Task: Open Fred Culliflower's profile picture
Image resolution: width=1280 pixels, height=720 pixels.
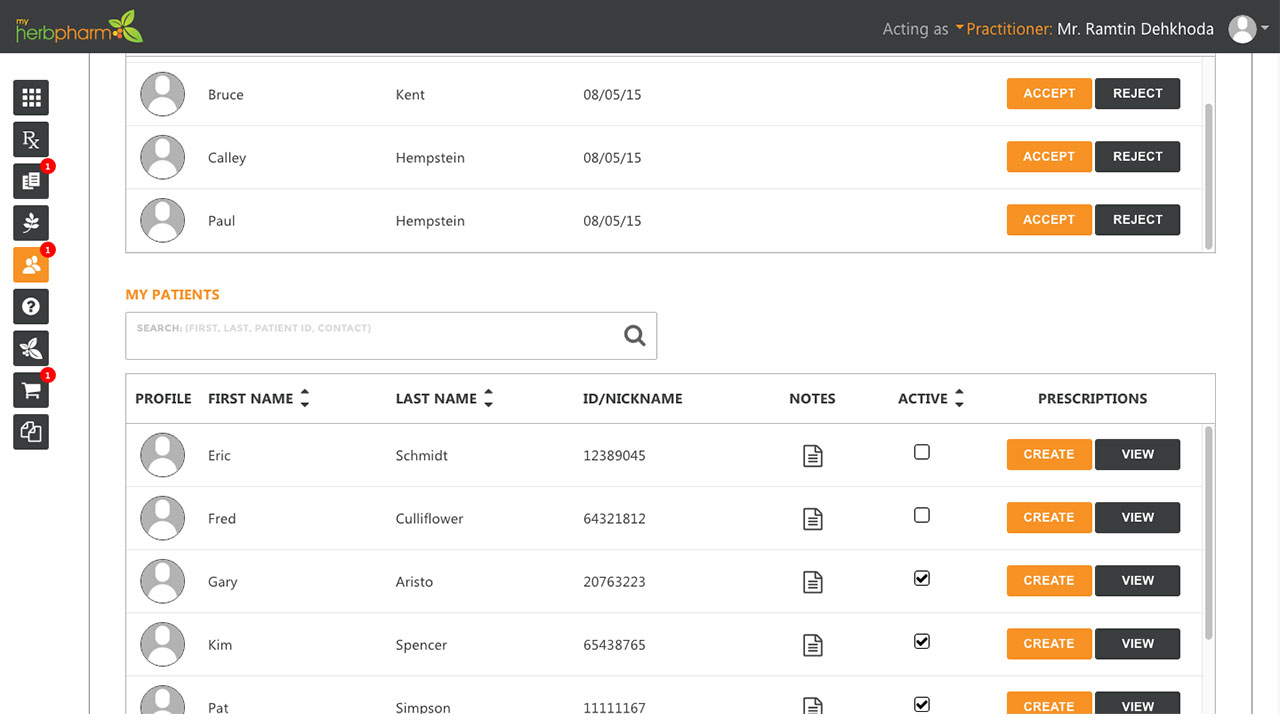Action: pyautogui.click(x=162, y=518)
